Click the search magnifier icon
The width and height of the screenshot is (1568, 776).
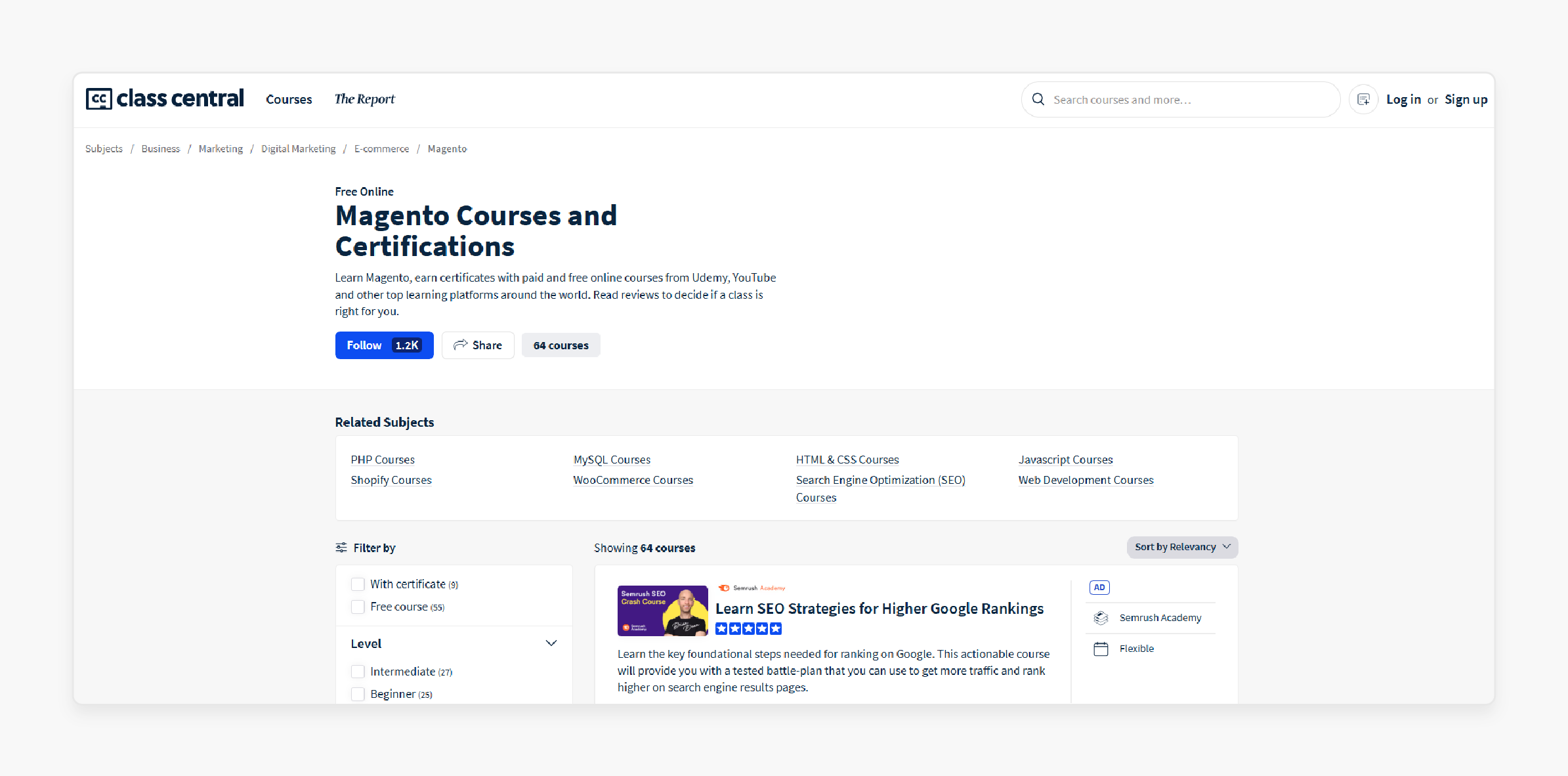click(1038, 99)
